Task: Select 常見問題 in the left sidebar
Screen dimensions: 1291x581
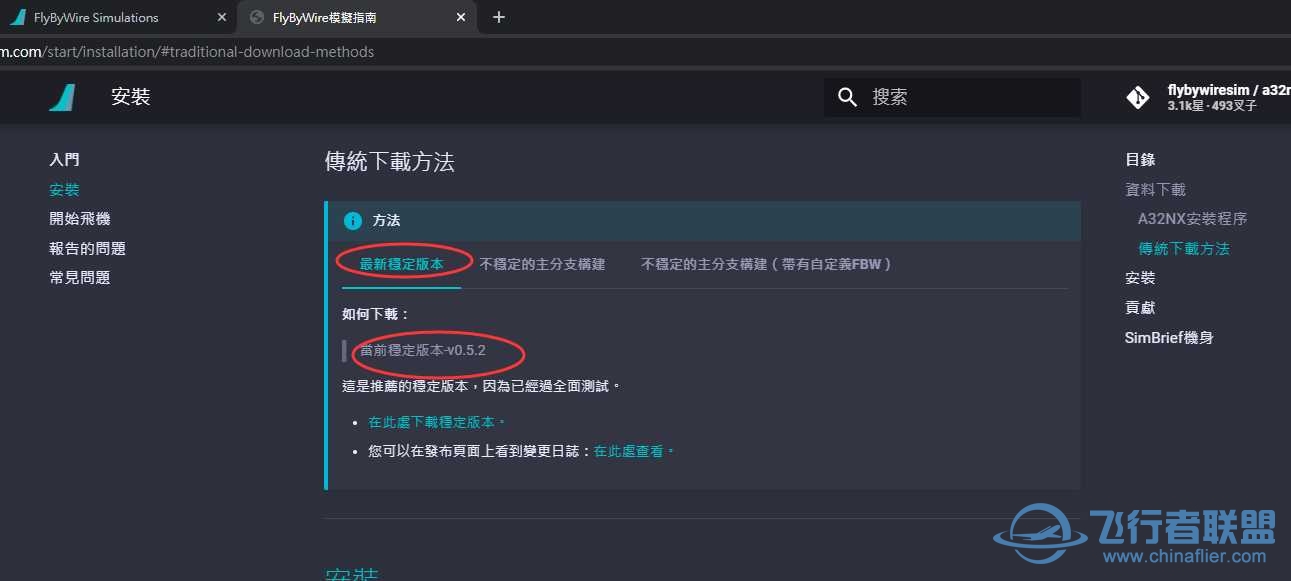Action: click(x=80, y=277)
